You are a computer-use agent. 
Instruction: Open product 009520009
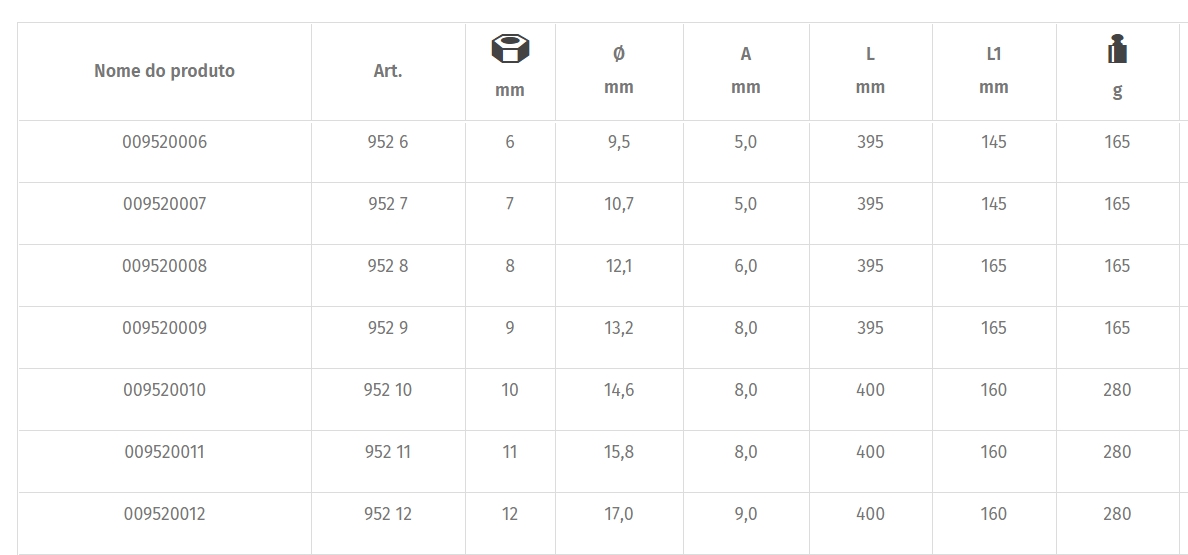pos(164,329)
